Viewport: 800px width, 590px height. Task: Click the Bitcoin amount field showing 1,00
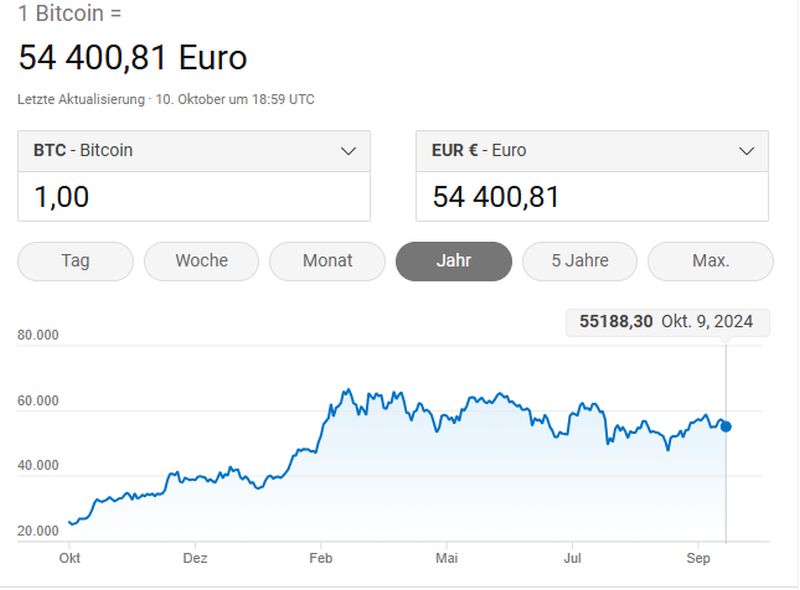(194, 196)
